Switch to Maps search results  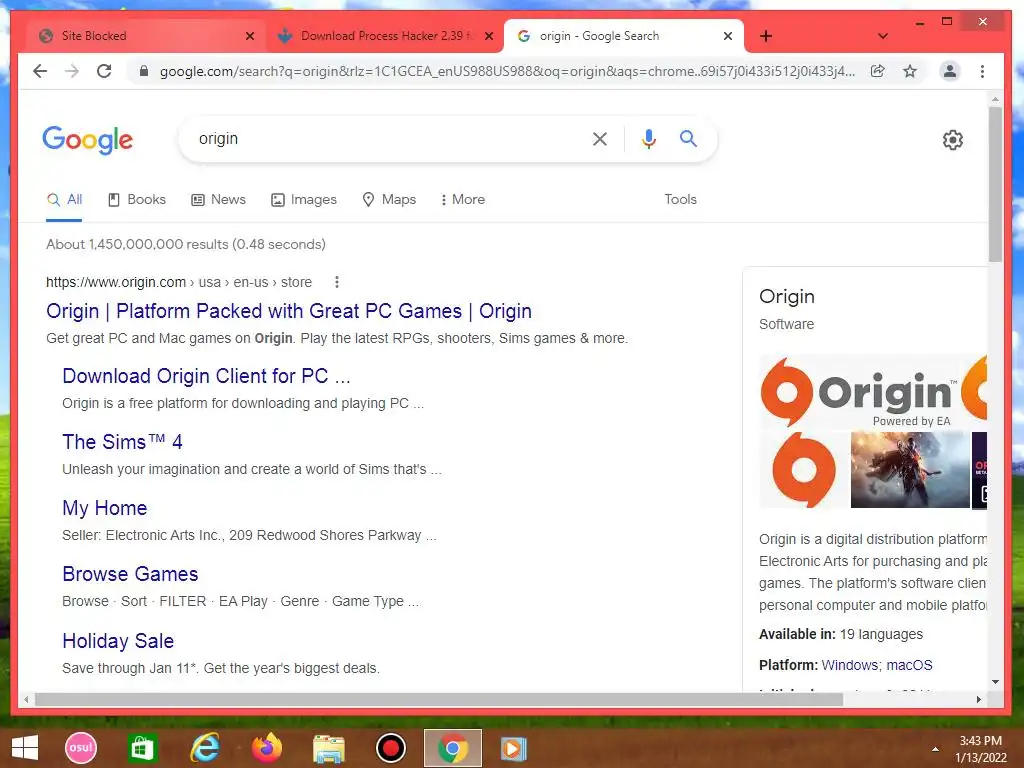point(389,200)
